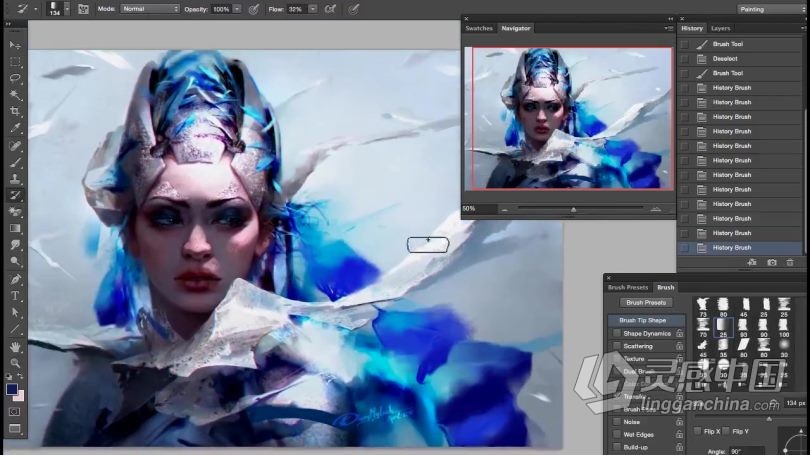Select the Hand tool

15,347
